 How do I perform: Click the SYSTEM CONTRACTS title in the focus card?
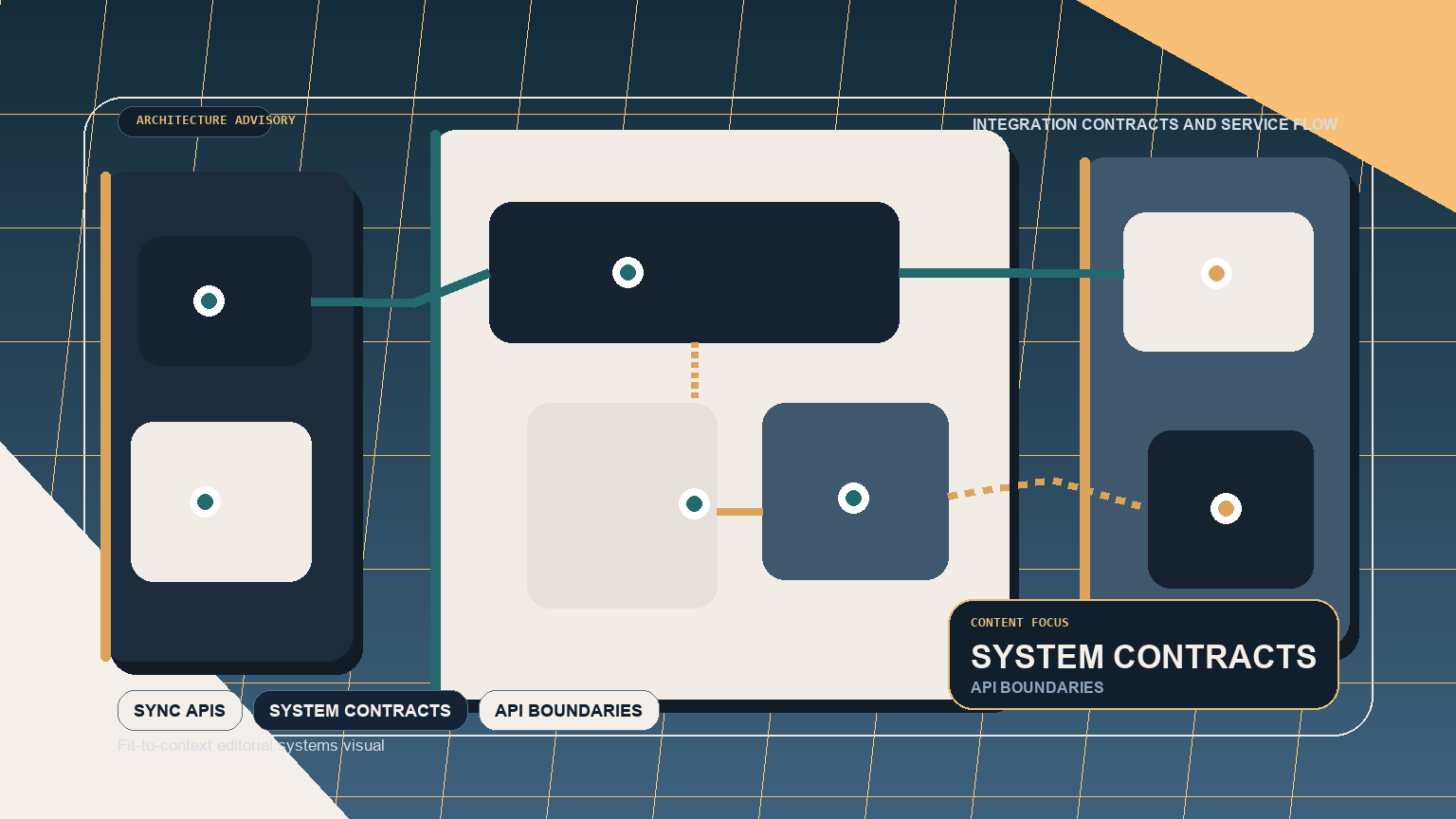click(x=1143, y=657)
